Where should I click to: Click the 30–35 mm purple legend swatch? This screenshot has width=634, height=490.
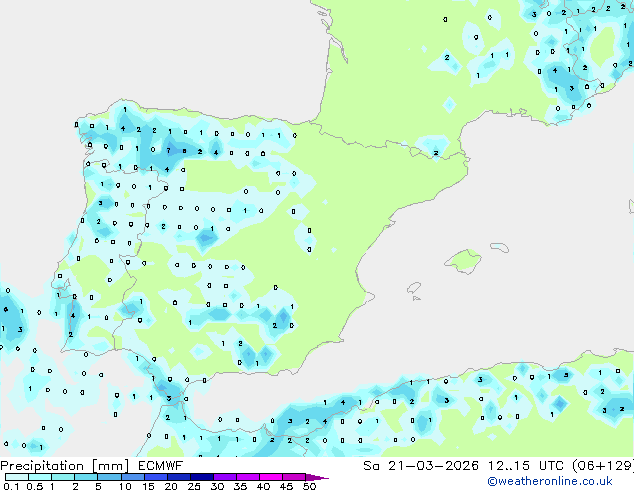click(224, 477)
